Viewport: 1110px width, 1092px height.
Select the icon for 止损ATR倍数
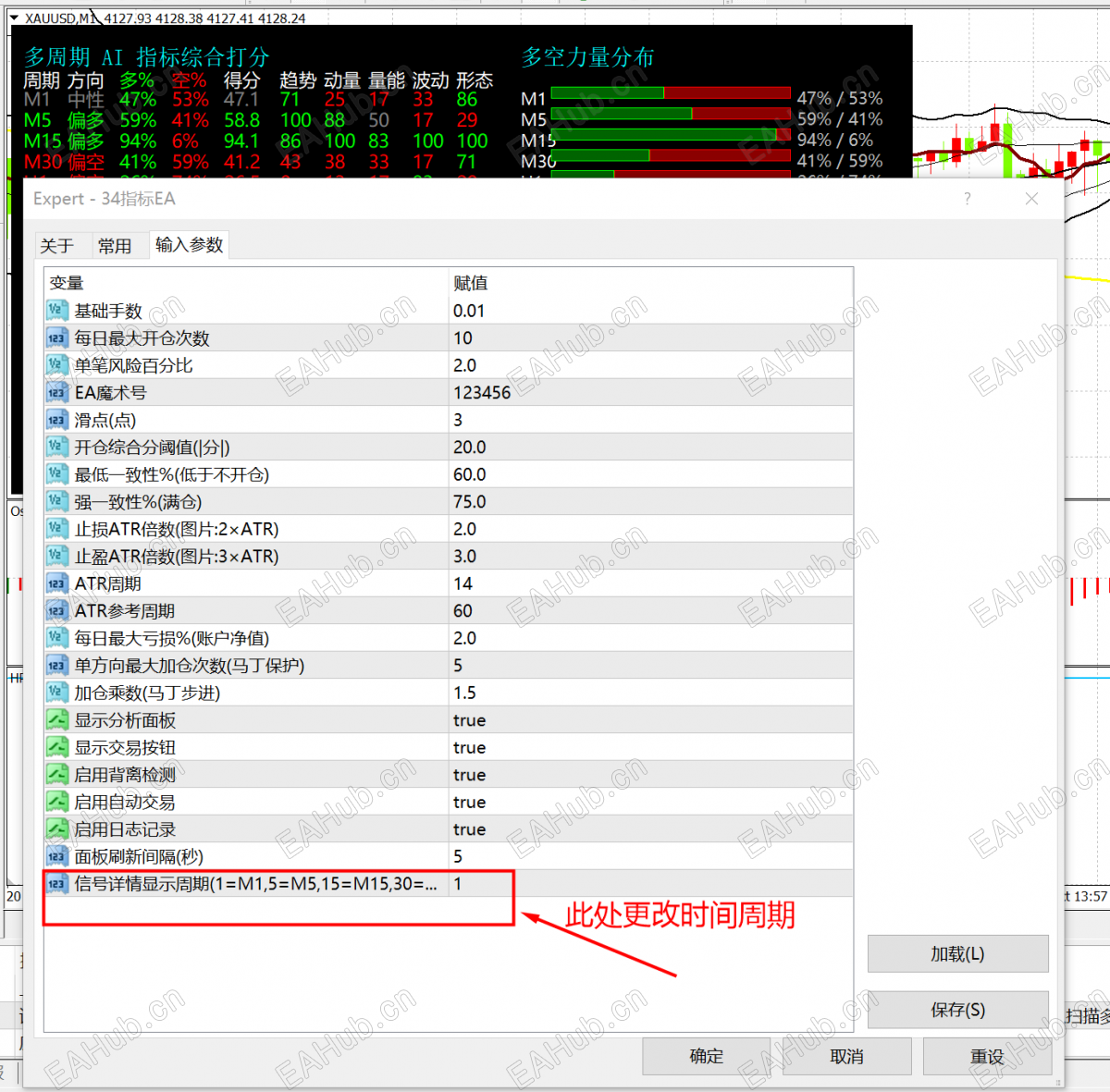click(56, 529)
